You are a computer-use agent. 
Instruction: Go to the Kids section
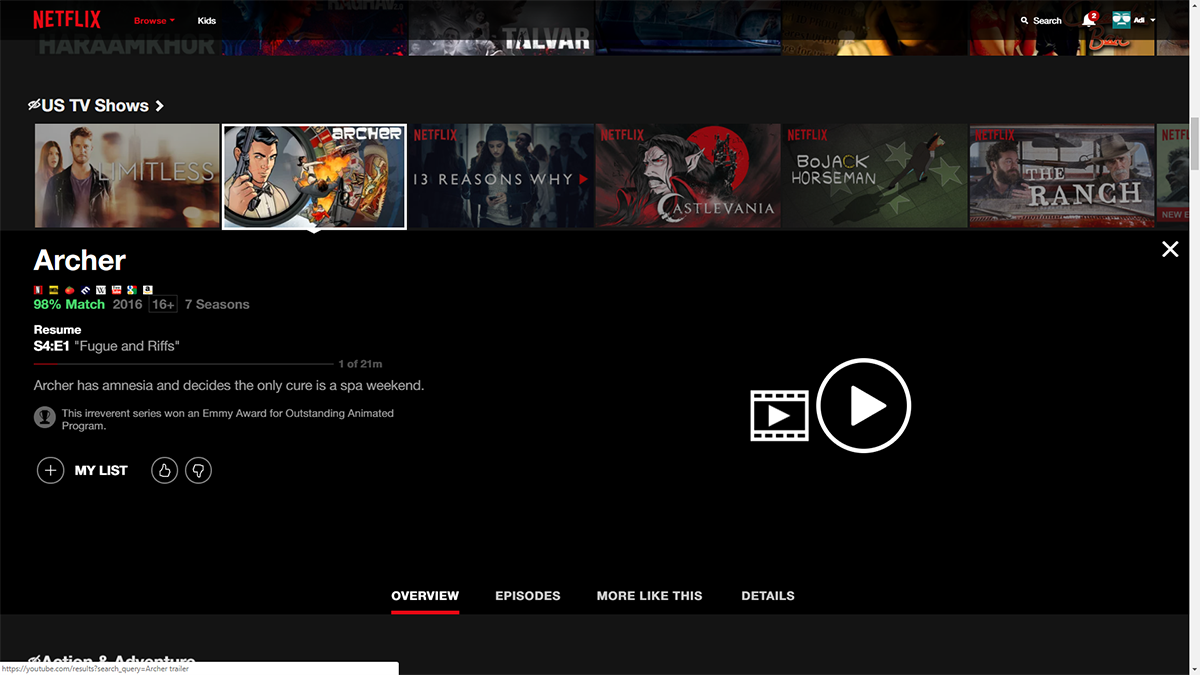207,20
